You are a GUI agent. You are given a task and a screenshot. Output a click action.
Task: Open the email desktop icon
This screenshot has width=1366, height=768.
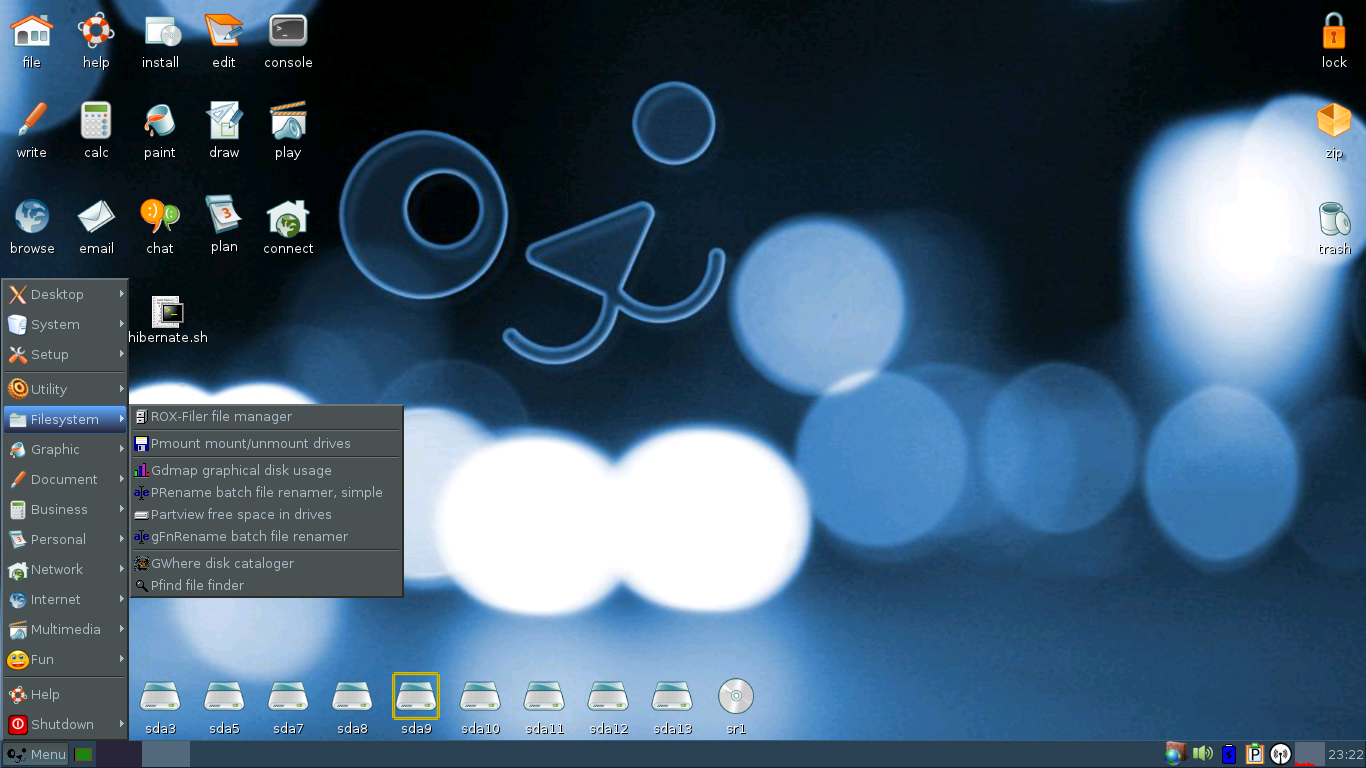(x=96, y=216)
